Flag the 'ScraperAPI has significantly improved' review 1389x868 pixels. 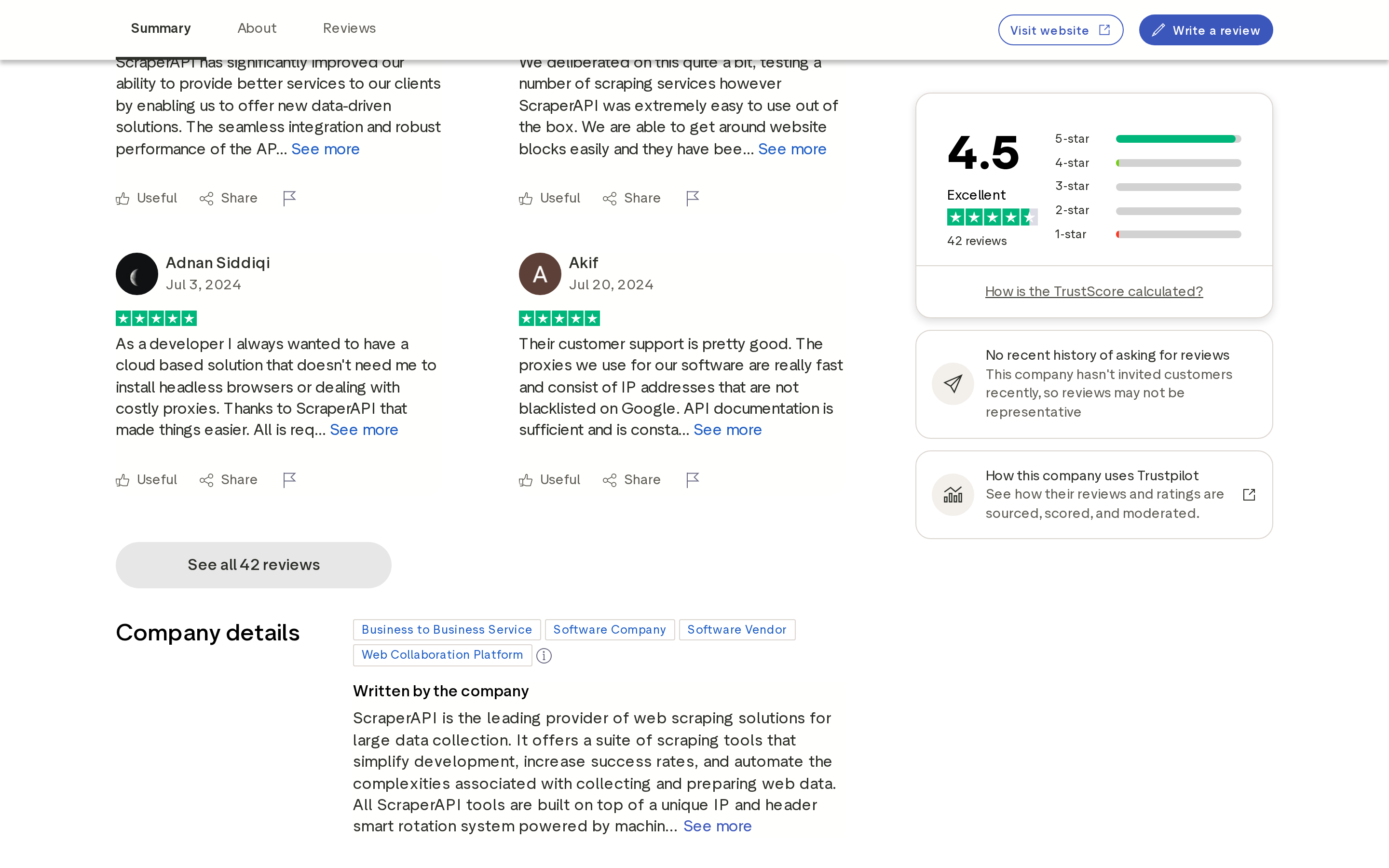[x=290, y=198]
